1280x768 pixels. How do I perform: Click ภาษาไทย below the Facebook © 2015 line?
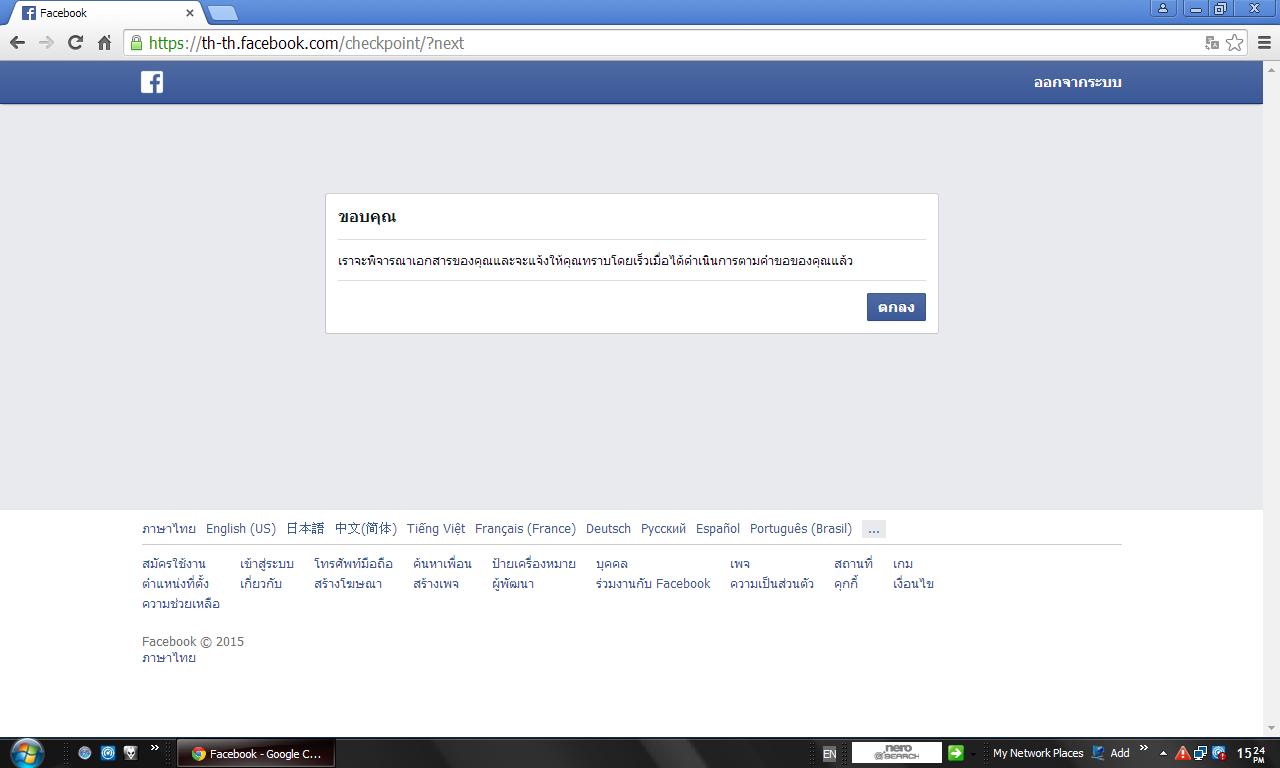(x=169, y=658)
